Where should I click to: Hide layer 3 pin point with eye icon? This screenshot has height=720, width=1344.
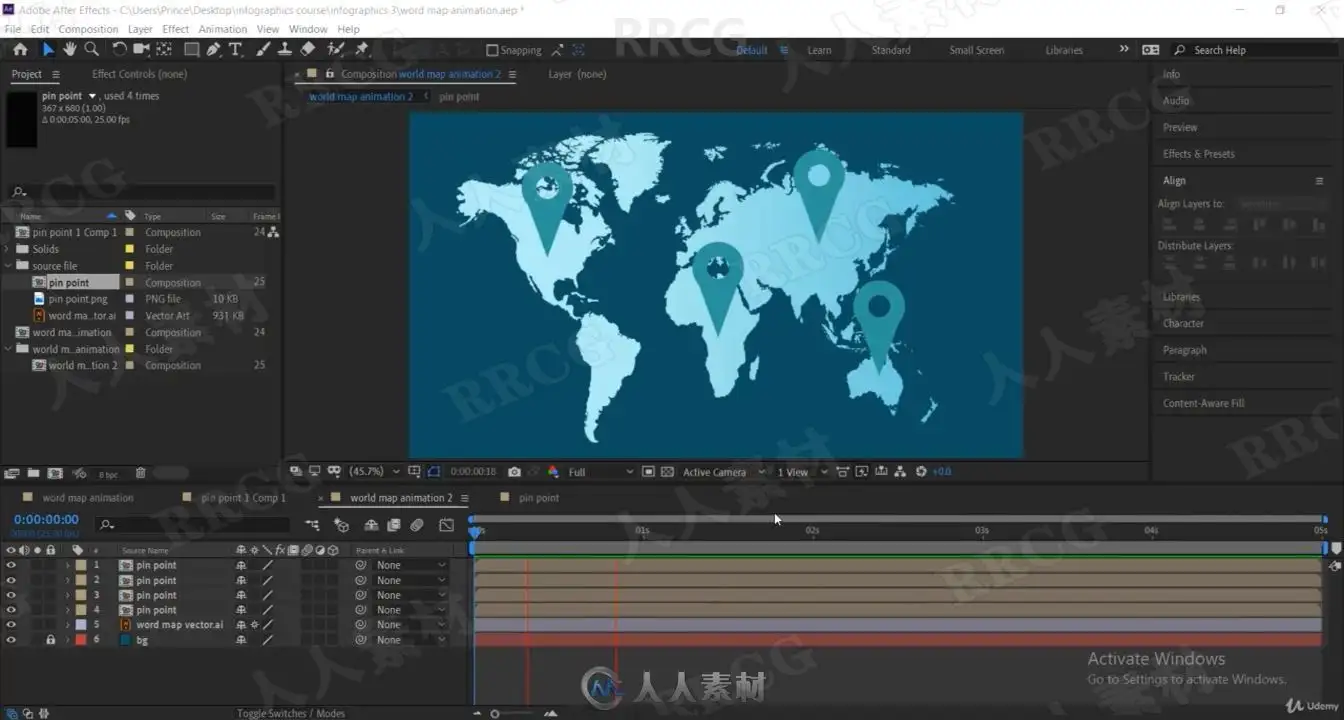(11, 595)
